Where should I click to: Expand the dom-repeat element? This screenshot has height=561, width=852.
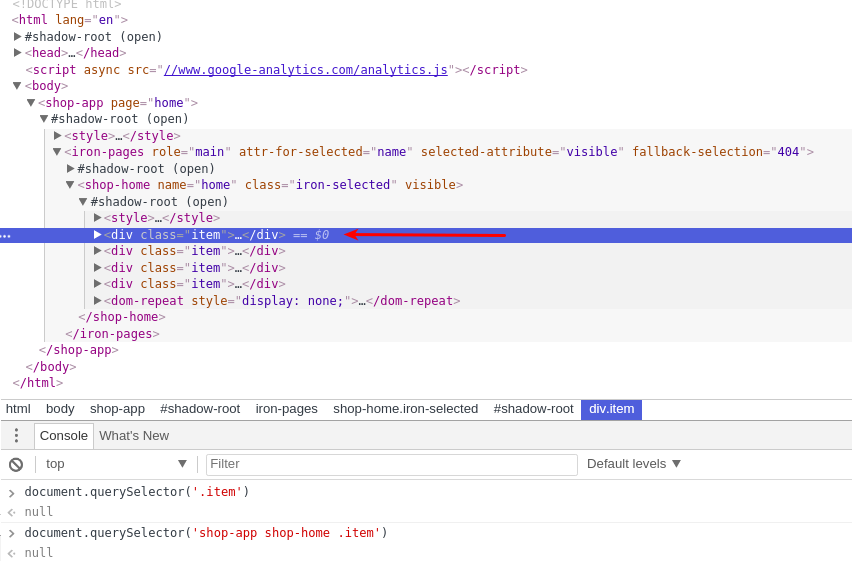tap(98, 301)
